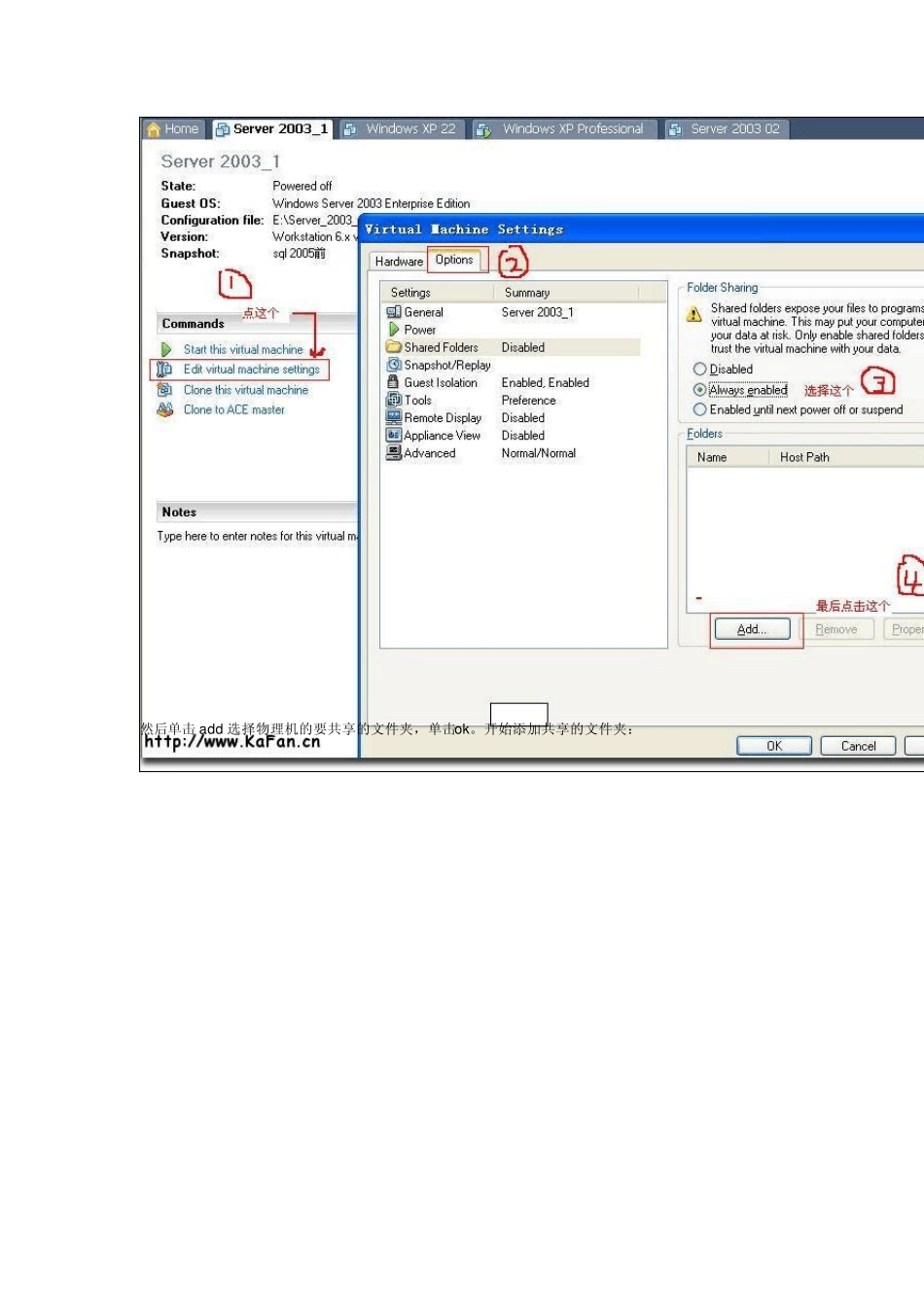Viewport: 924px width, 1307px height.
Task: Click the Guest Isolation lock icon
Action: click(x=394, y=382)
